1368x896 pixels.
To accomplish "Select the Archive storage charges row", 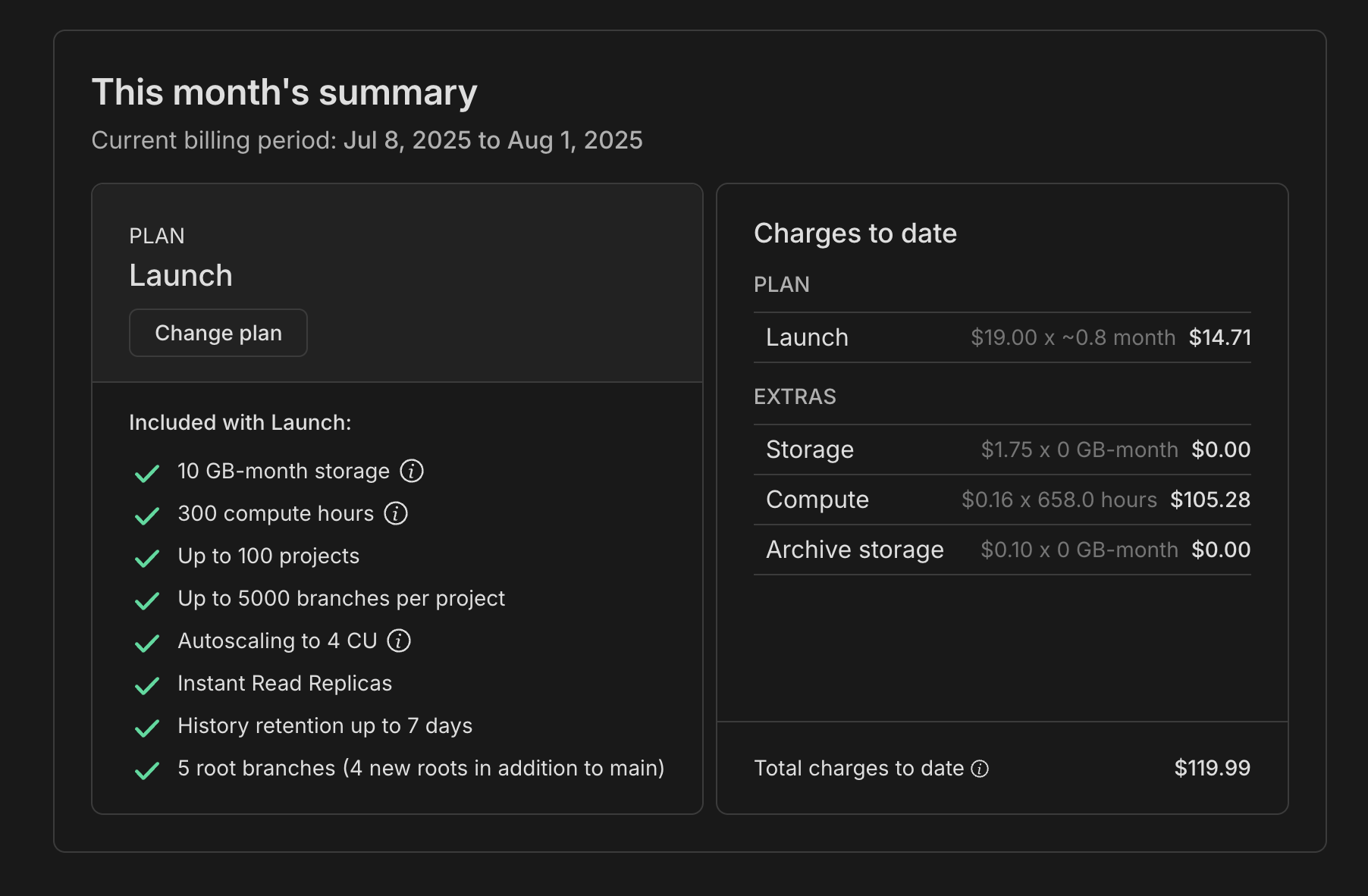I will tap(1001, 550).
